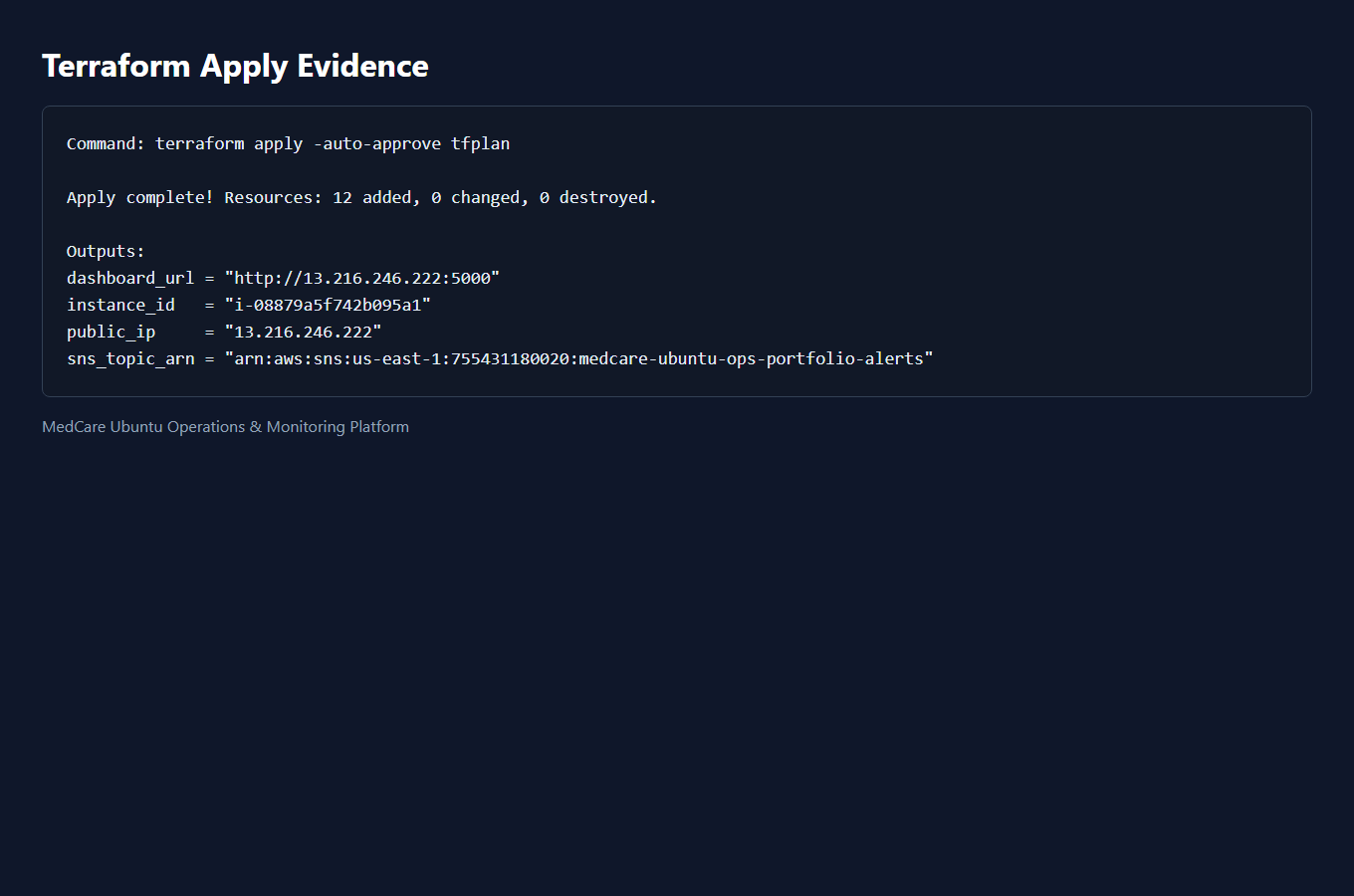Click the instance_id output line
The width and height of the screenshot is (1354, 896).
[249, 305]
